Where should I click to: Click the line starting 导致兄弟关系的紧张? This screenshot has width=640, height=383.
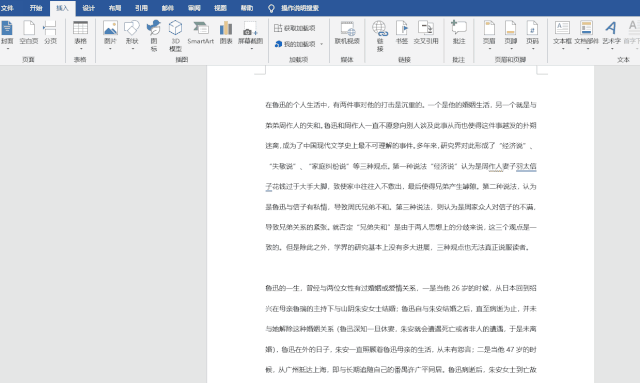[401, 227]
